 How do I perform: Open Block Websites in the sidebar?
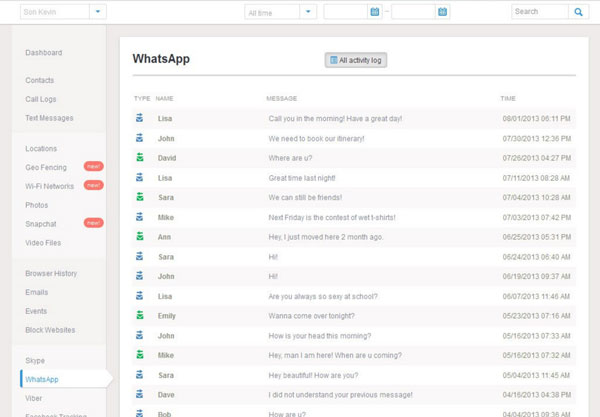point(50,330)
